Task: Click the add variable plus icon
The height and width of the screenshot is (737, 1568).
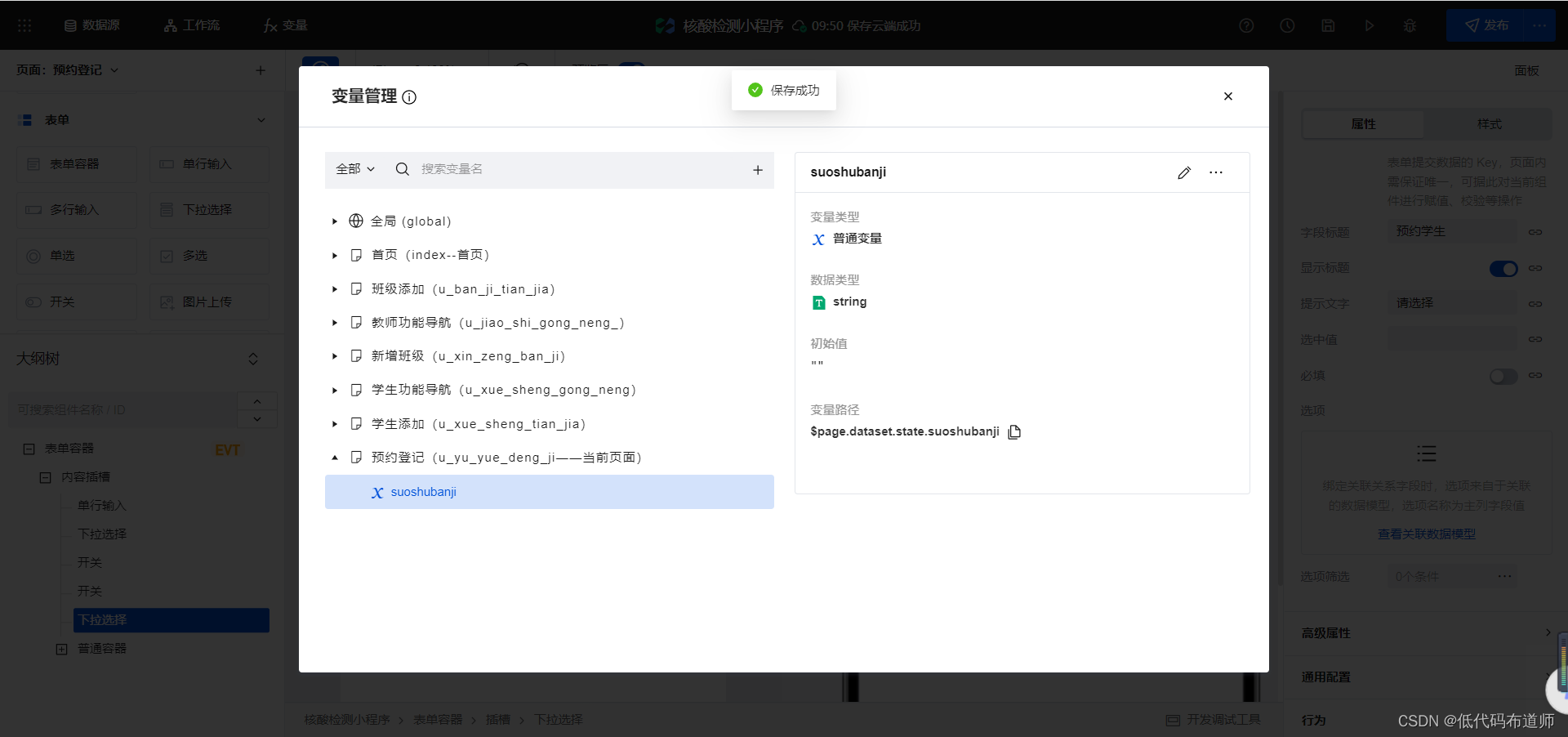Action: pyautogui.click(x=758, y=170)
